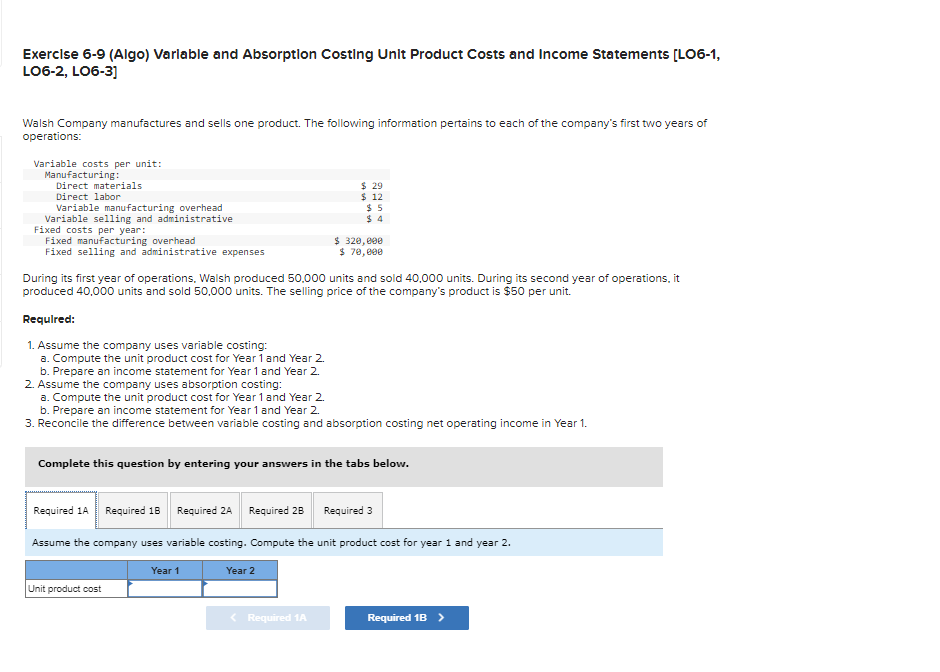Click requirement 3 reconcile text line
940x672 pixels.
(x=306, y=423)
